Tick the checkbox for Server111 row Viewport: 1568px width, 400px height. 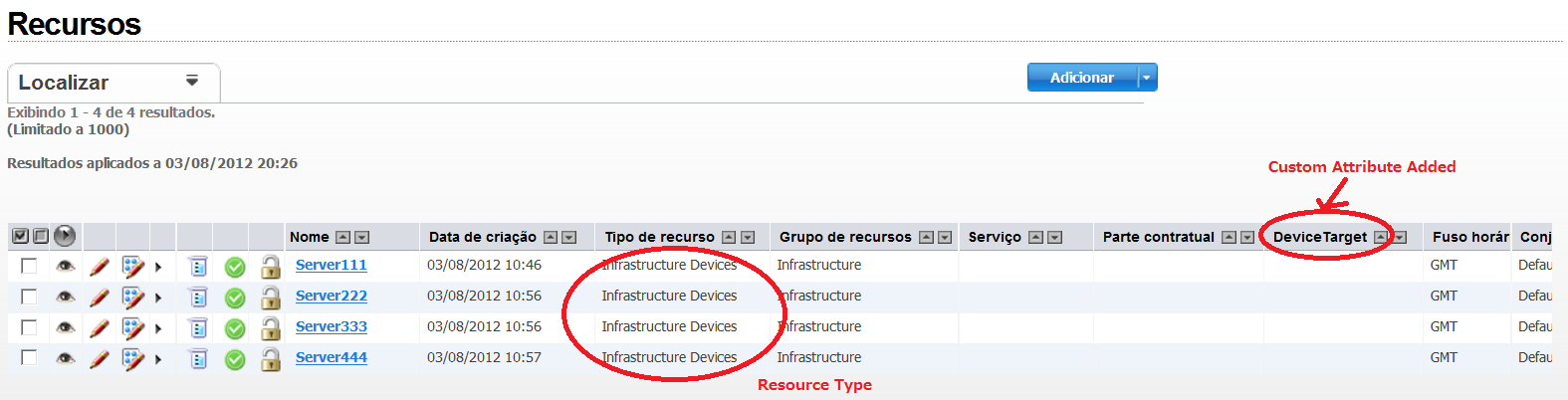pos(29,266)
